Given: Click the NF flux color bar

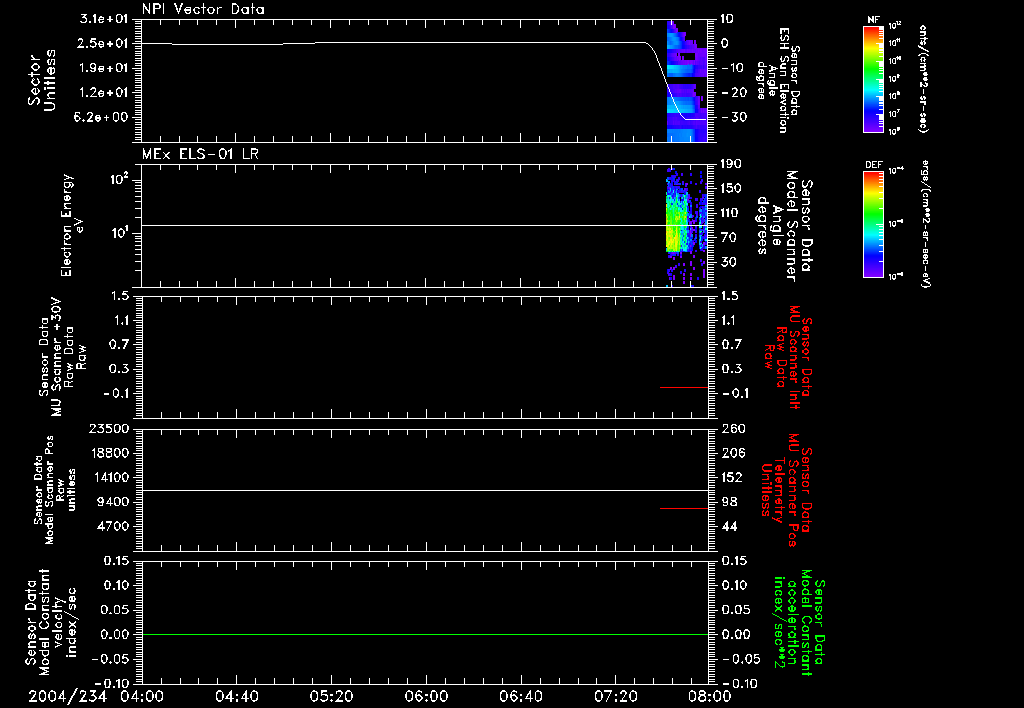Looking at the screenshot, I should click(873, 78).
